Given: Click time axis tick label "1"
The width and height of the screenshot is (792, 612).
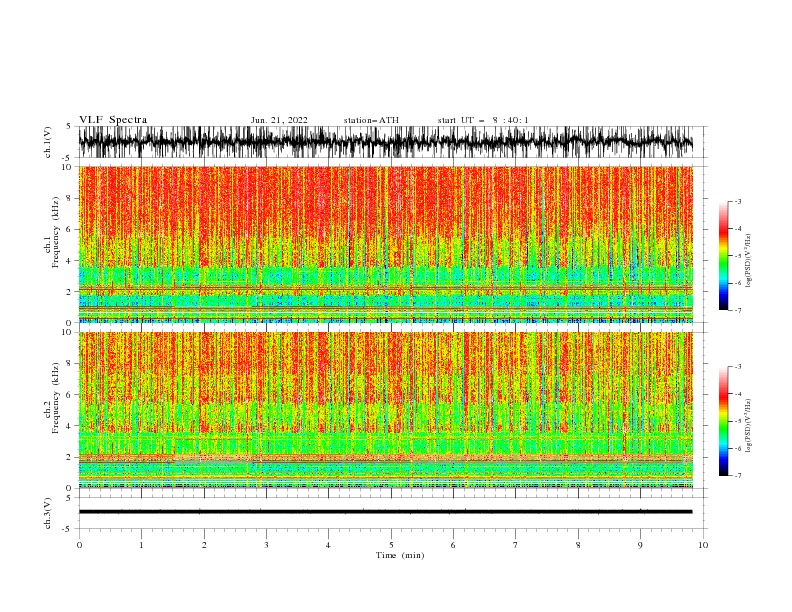Looking at the screenshot, I should point(141,545).
